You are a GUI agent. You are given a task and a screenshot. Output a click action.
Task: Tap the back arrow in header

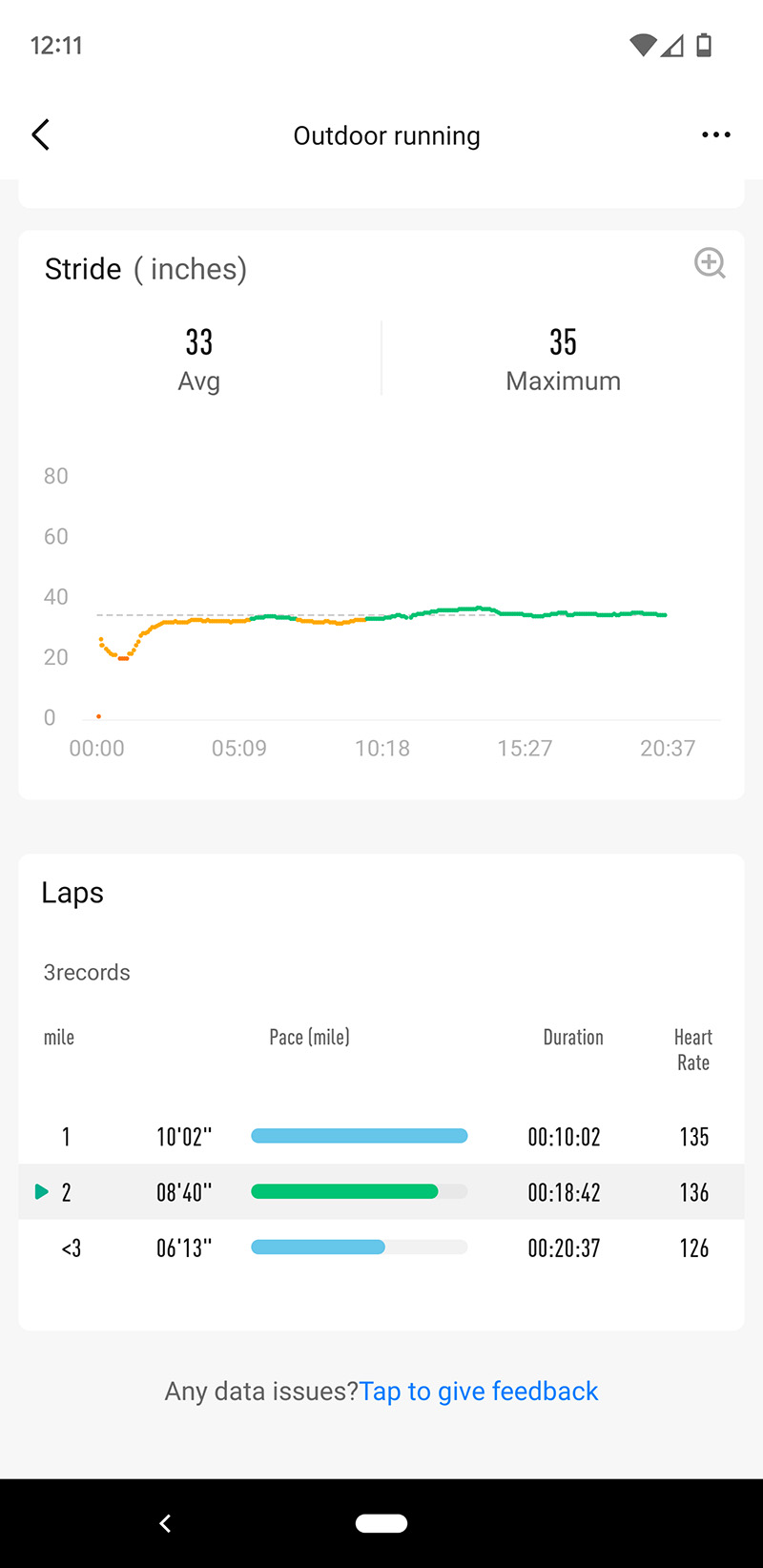point(40,135)
